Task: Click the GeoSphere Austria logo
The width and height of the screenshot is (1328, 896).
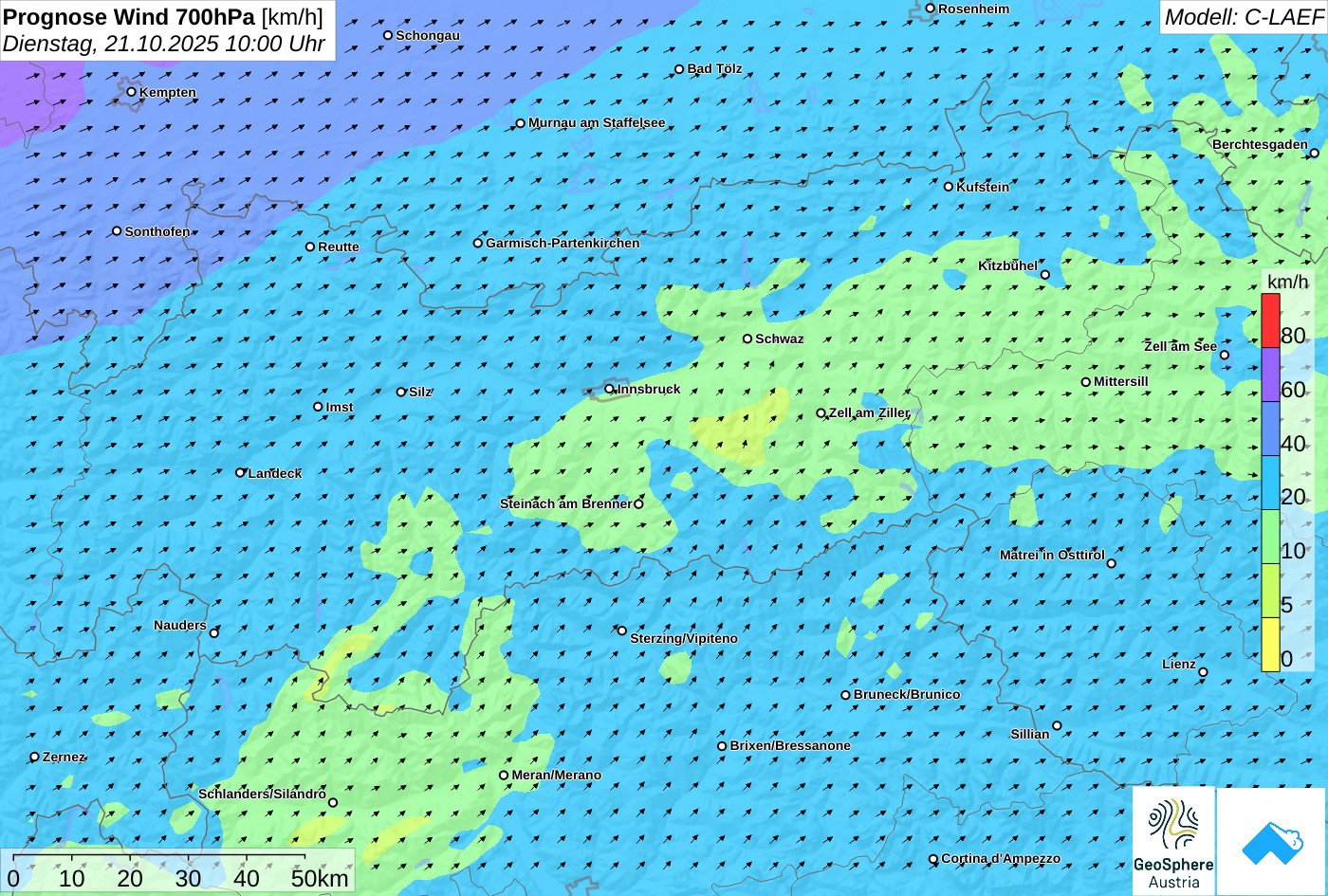Action: pos(1173,841)
